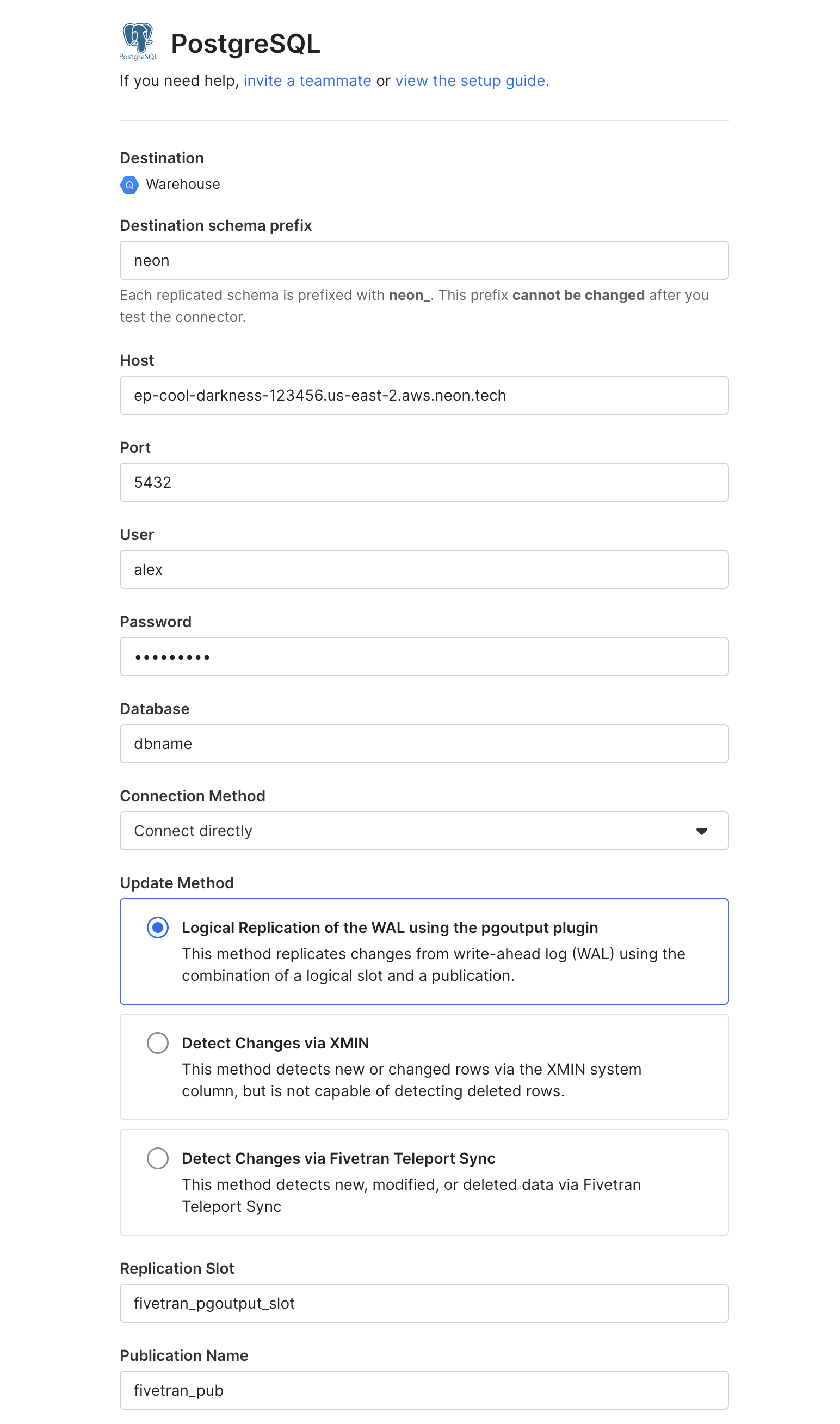The image size is (840, 1424).
Task: Follow the invite a teammate link
Action: click(307, 81)
